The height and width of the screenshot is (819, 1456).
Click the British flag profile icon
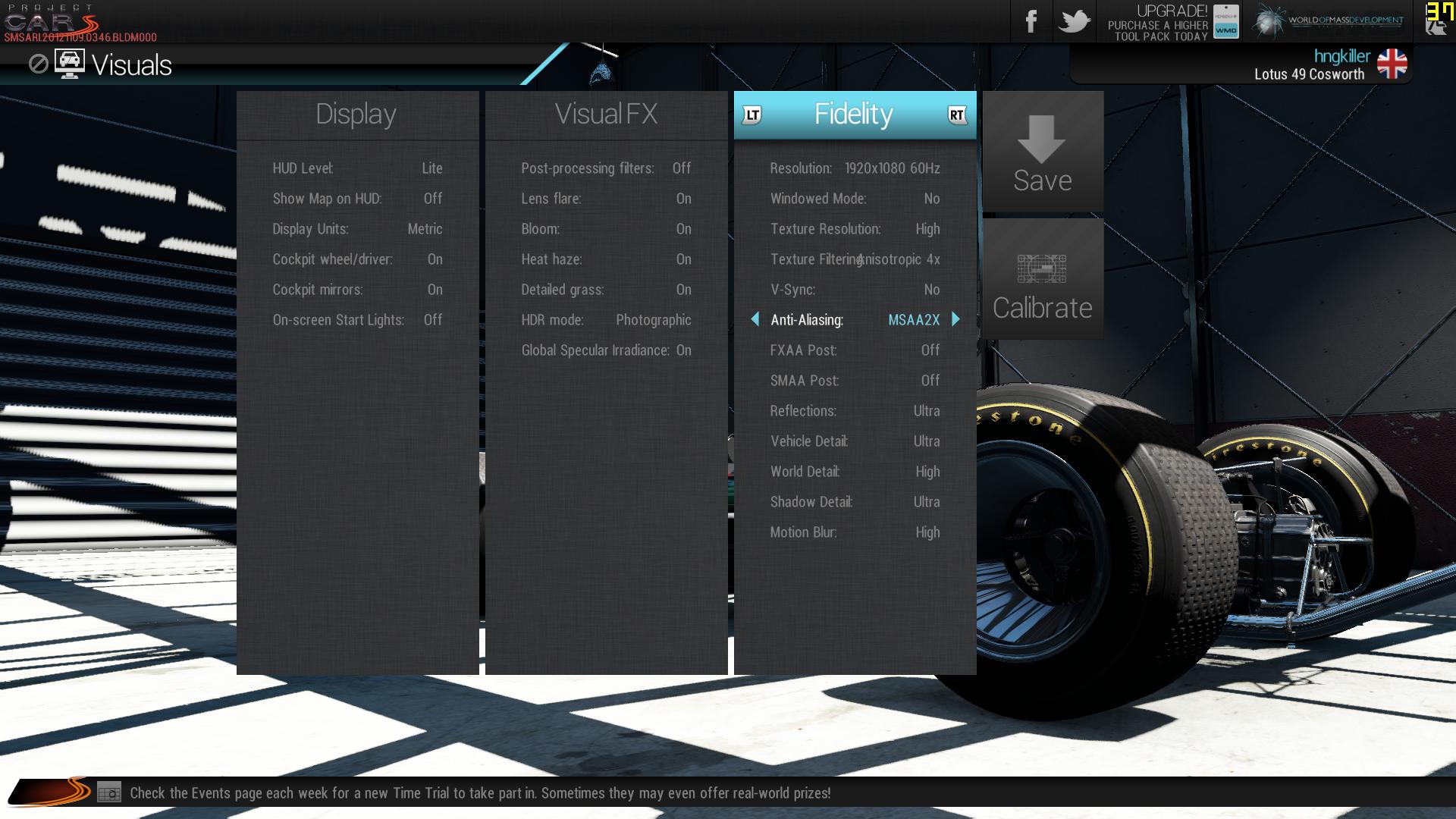point(1392,64)
